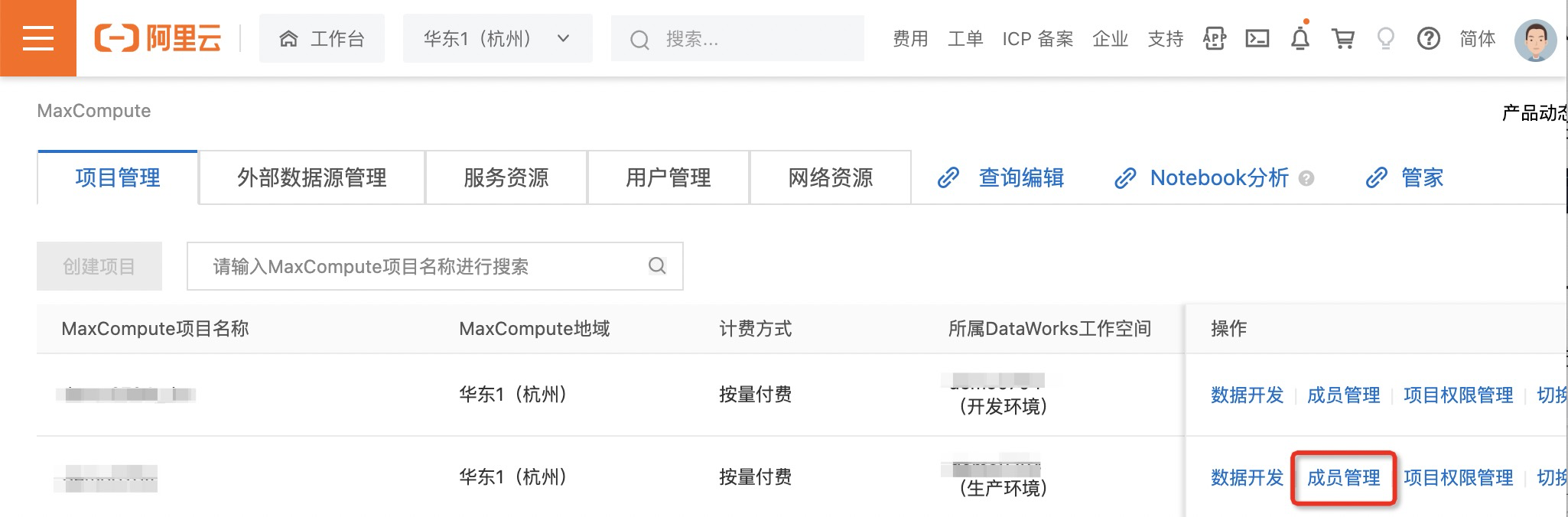Screen dimensions: 1568x517
Task: Click the API icon in header
Action: point(1215,38)
